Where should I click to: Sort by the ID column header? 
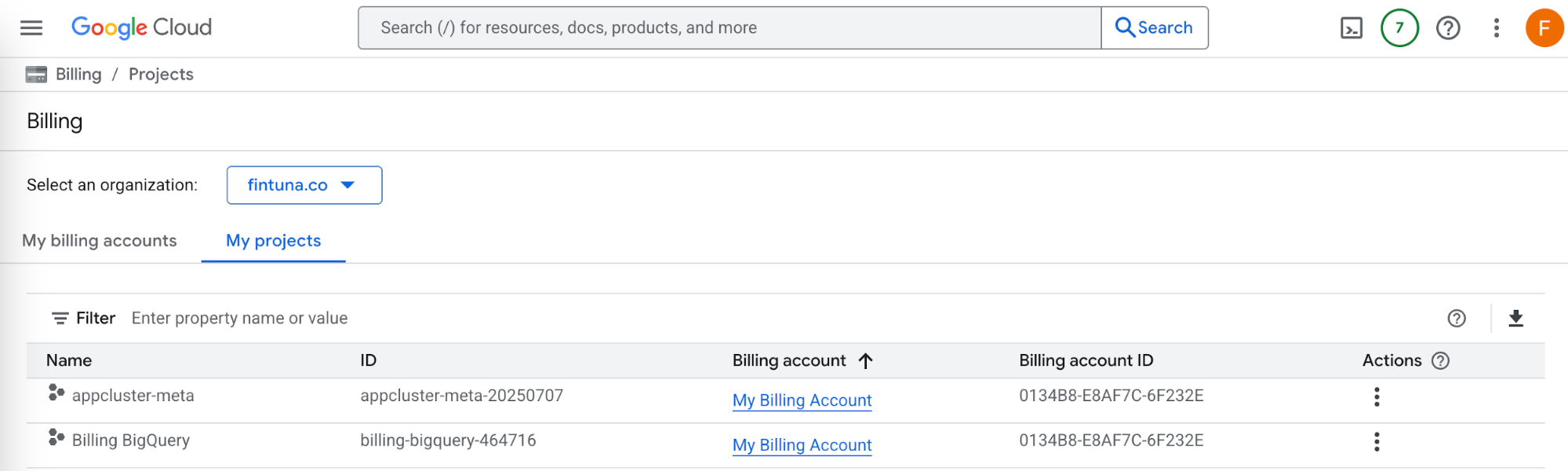(x=369, y=360)
